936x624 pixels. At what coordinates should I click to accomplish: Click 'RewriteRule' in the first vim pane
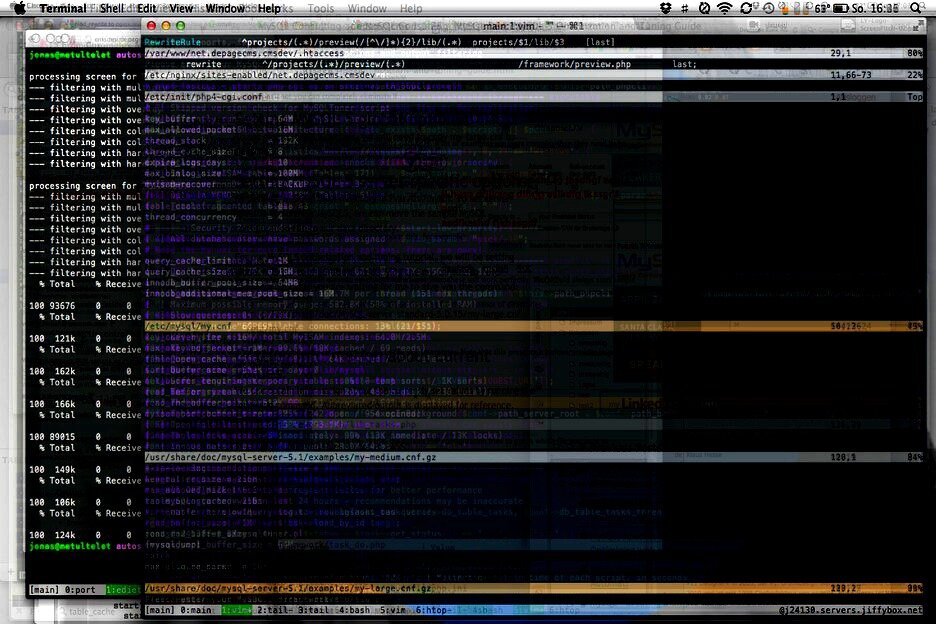[173, 42]
